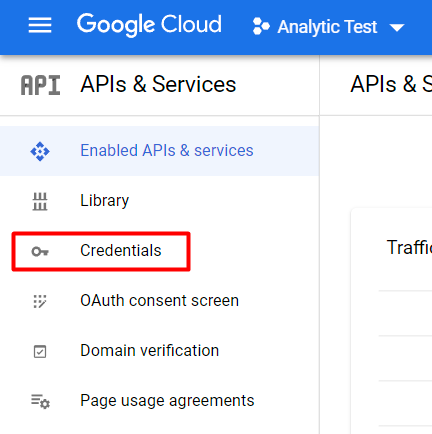Open the Analytic Test project selector
Screen dimensions: 432x434
328,27
